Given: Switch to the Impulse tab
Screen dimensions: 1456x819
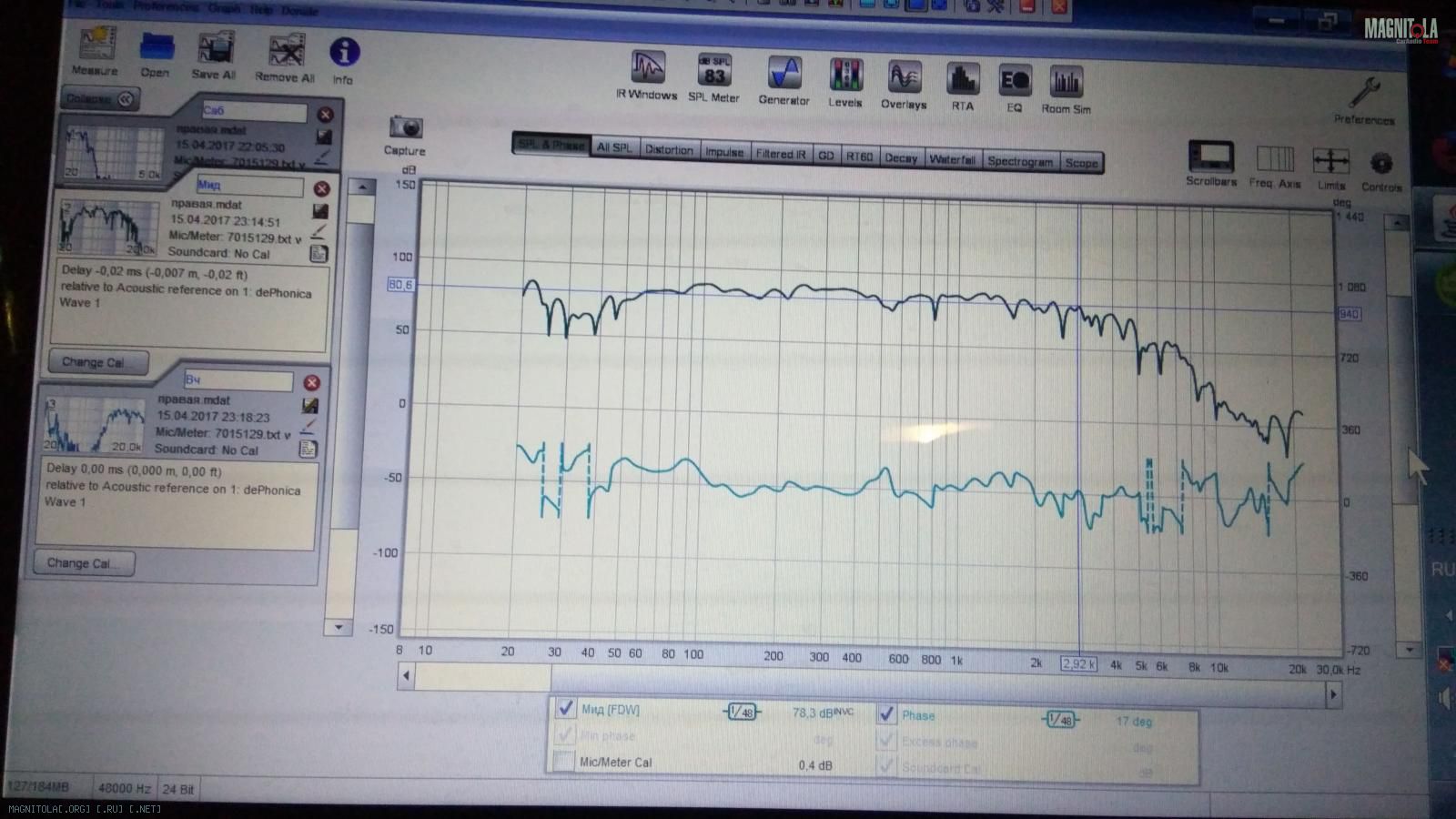Looking at the screenshot, I should pyautogui.click(x=724, y=152).
